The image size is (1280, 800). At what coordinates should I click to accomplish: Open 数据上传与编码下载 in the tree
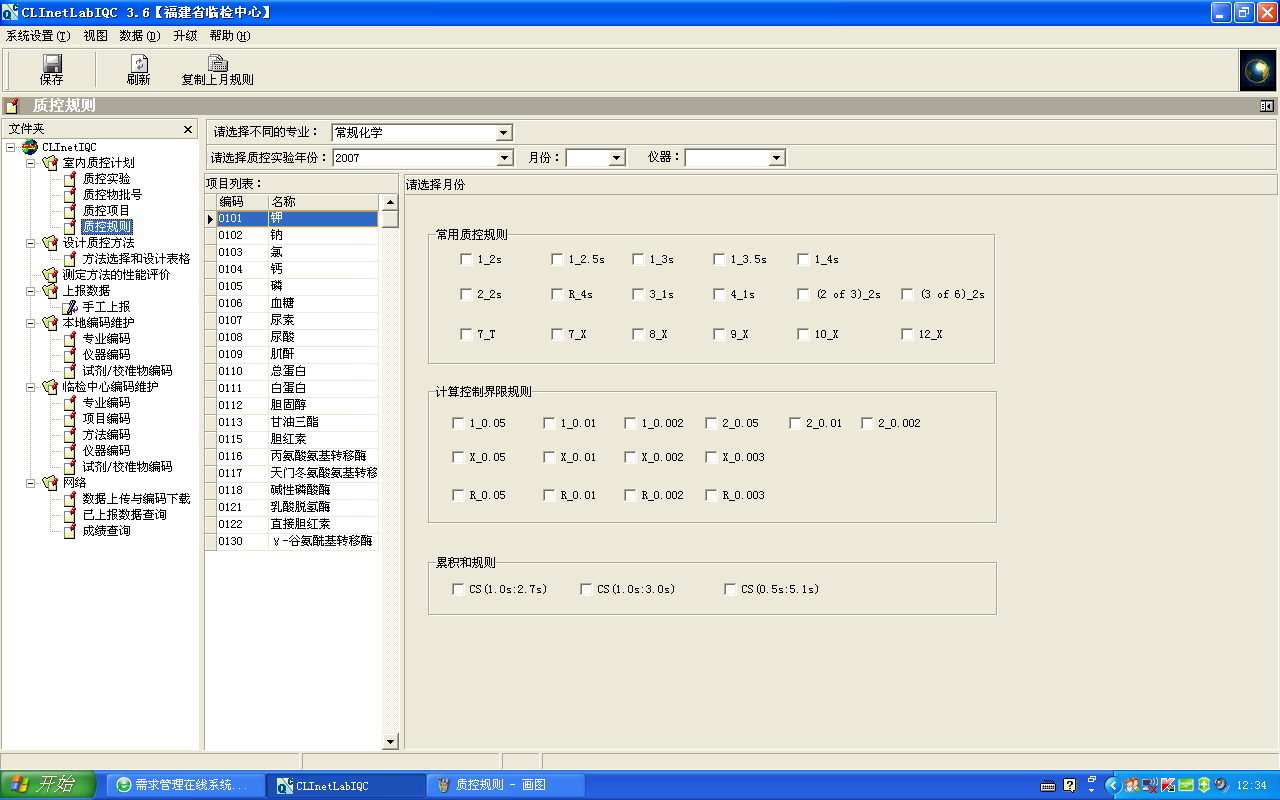136,499
